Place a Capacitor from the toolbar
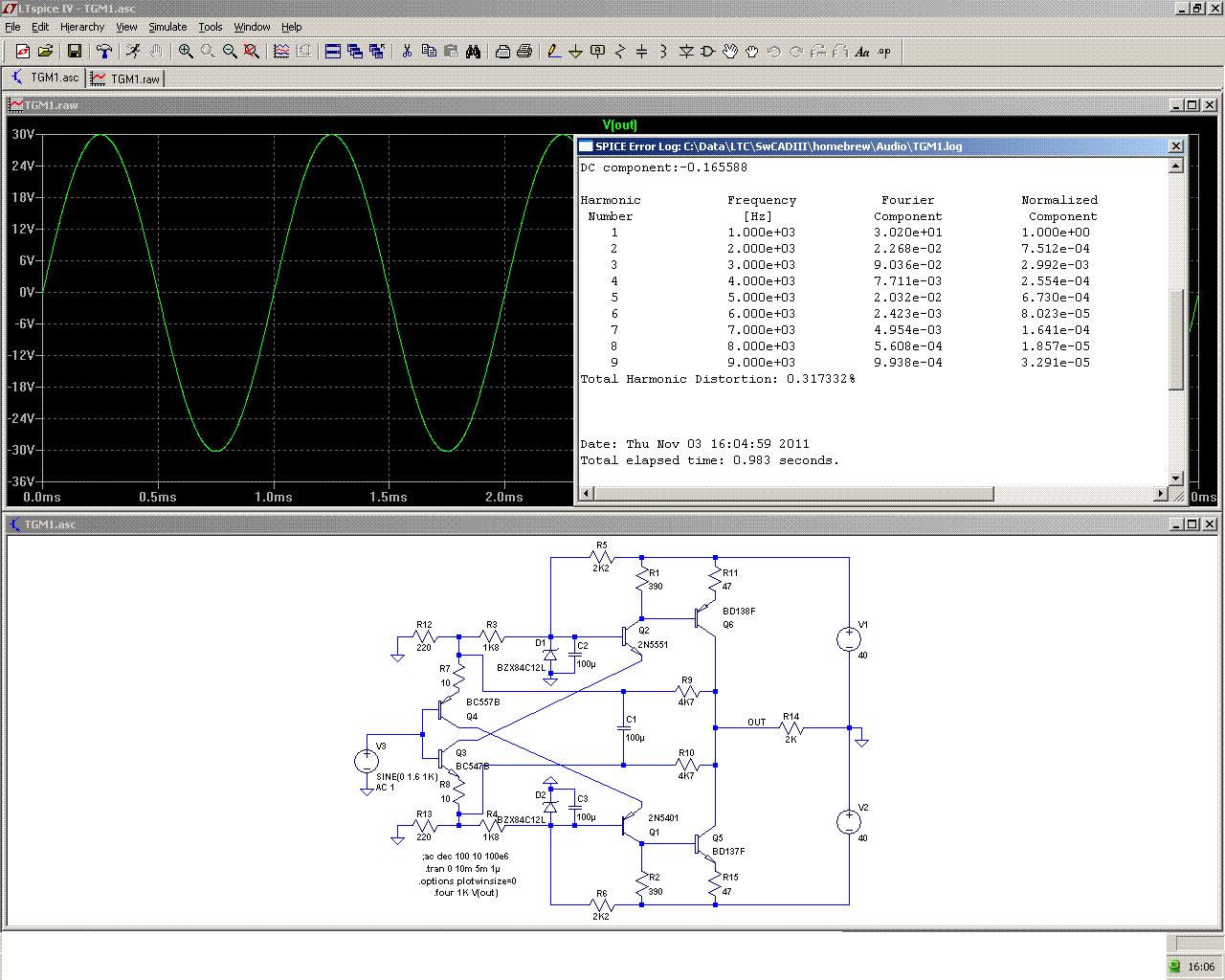 (x=642, y=52)
